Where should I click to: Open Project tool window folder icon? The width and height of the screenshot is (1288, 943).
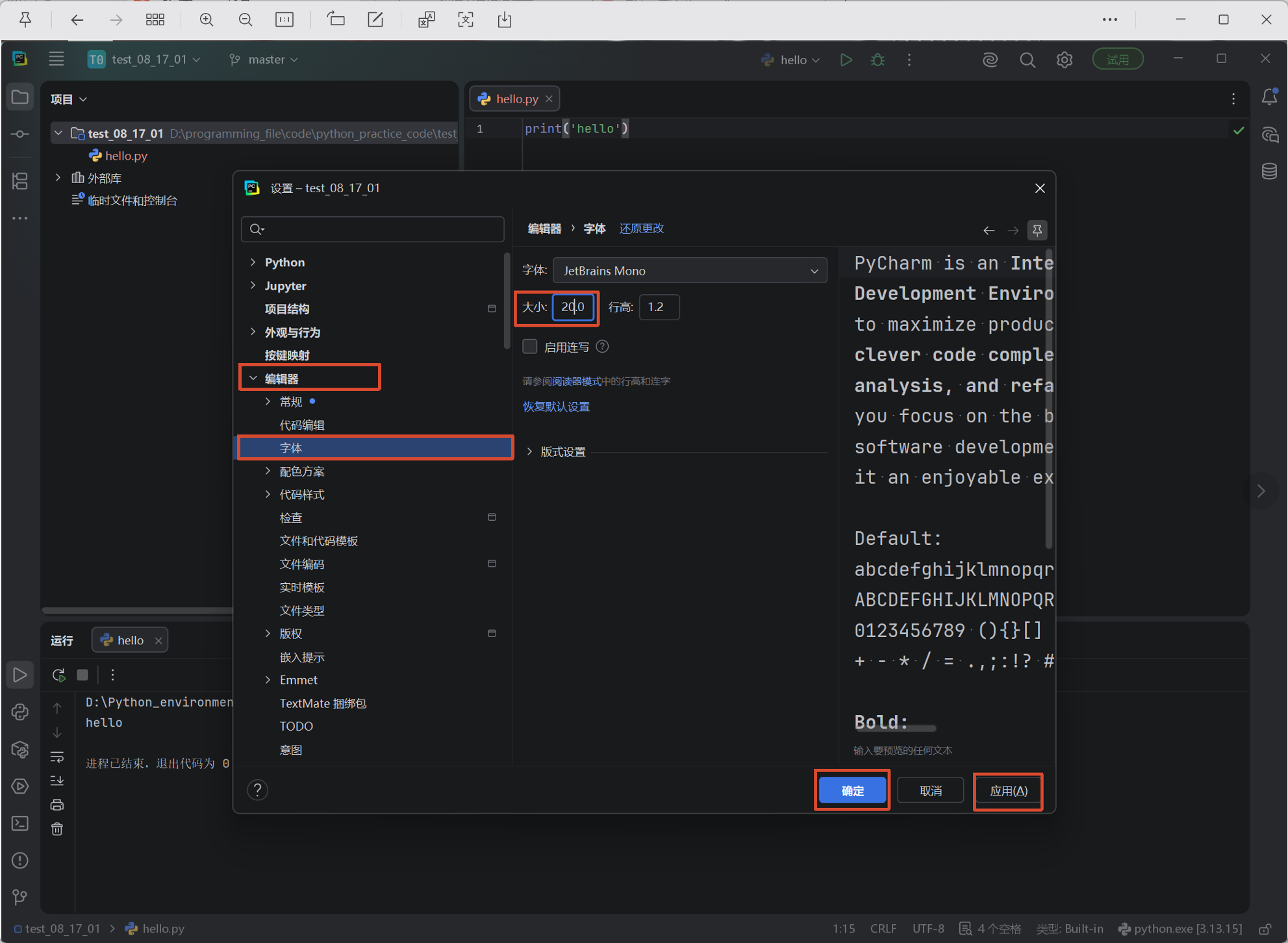[x=20, y=97]
